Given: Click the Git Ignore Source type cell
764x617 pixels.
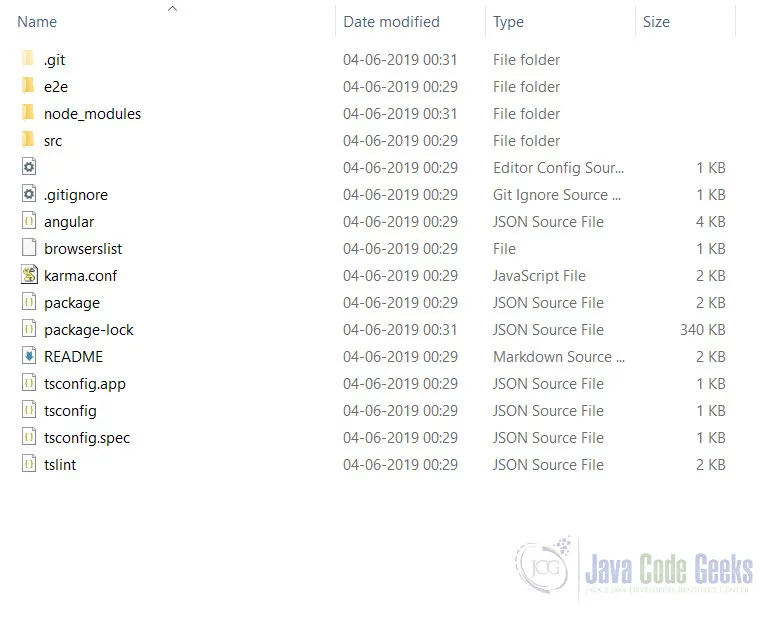Looking at the screenshot, I should click(x=557, y=195).
